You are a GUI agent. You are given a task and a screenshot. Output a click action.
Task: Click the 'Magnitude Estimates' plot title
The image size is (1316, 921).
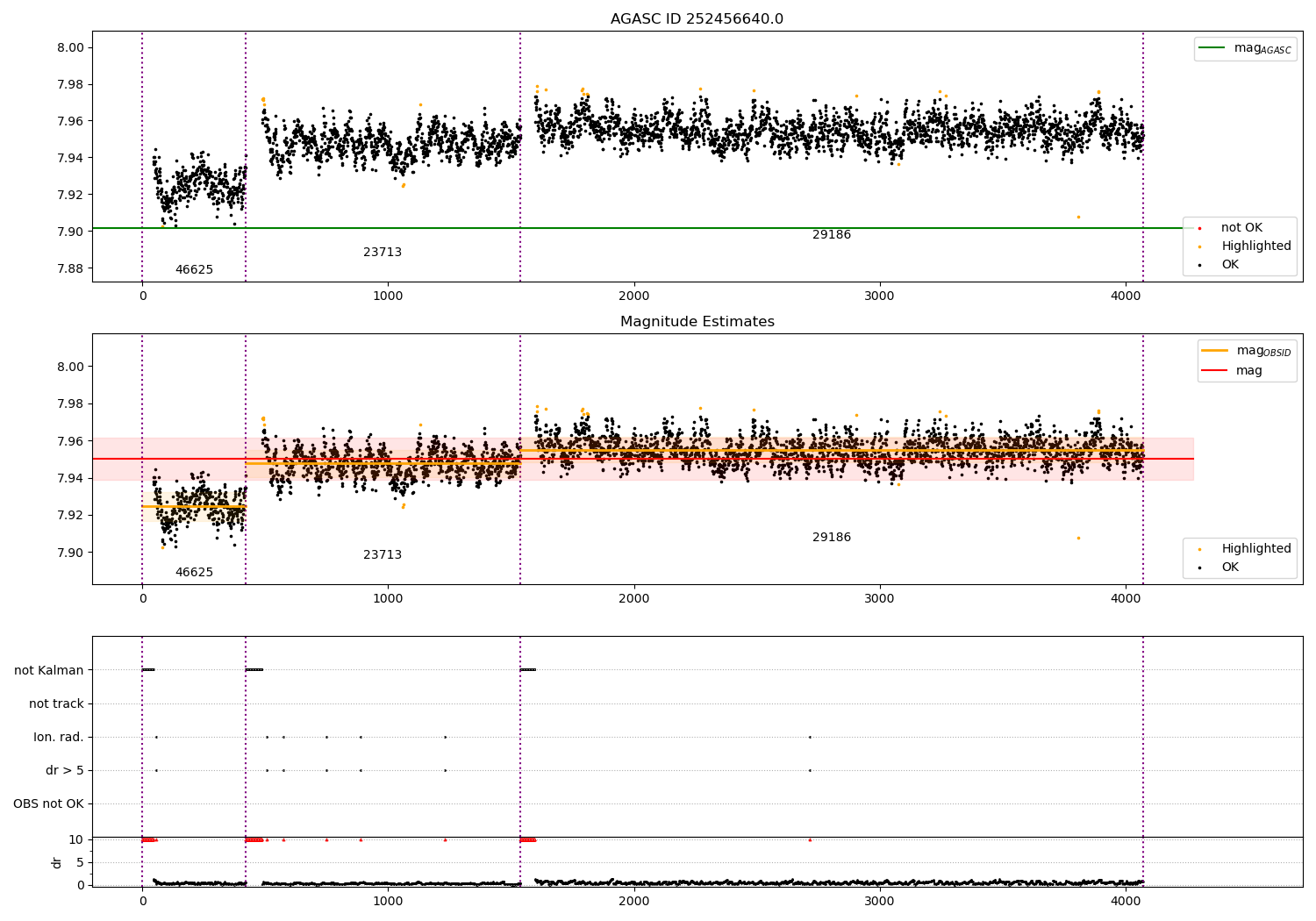coord(697,322)
